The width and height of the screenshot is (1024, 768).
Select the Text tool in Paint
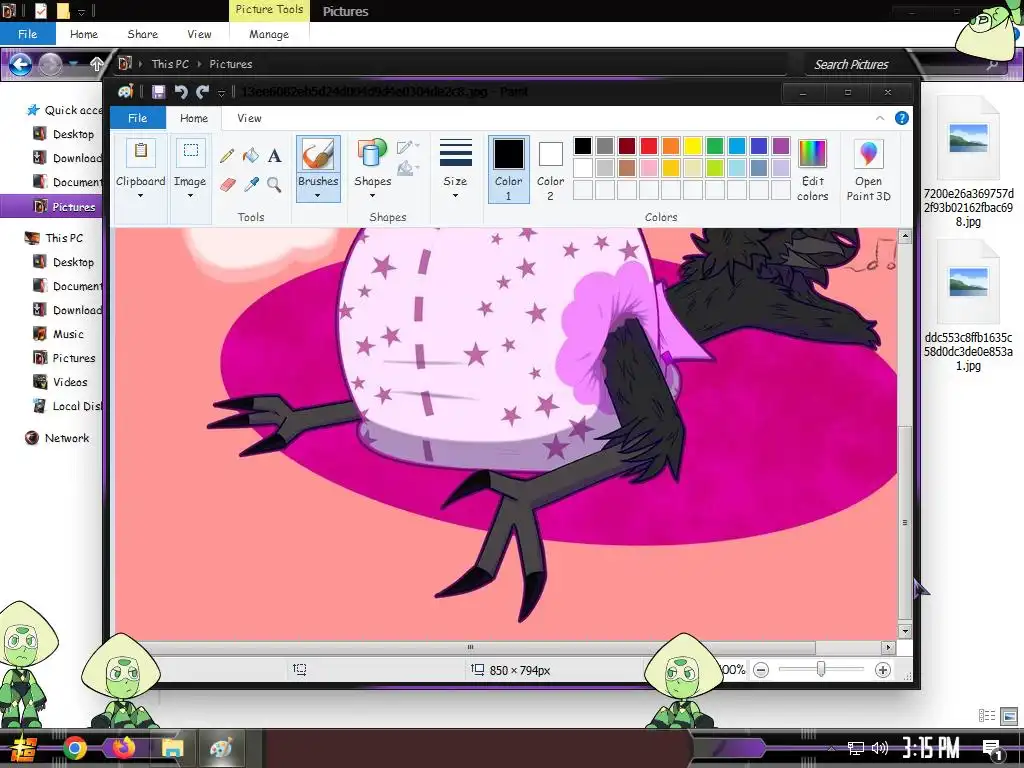click(x=275, y=155)
